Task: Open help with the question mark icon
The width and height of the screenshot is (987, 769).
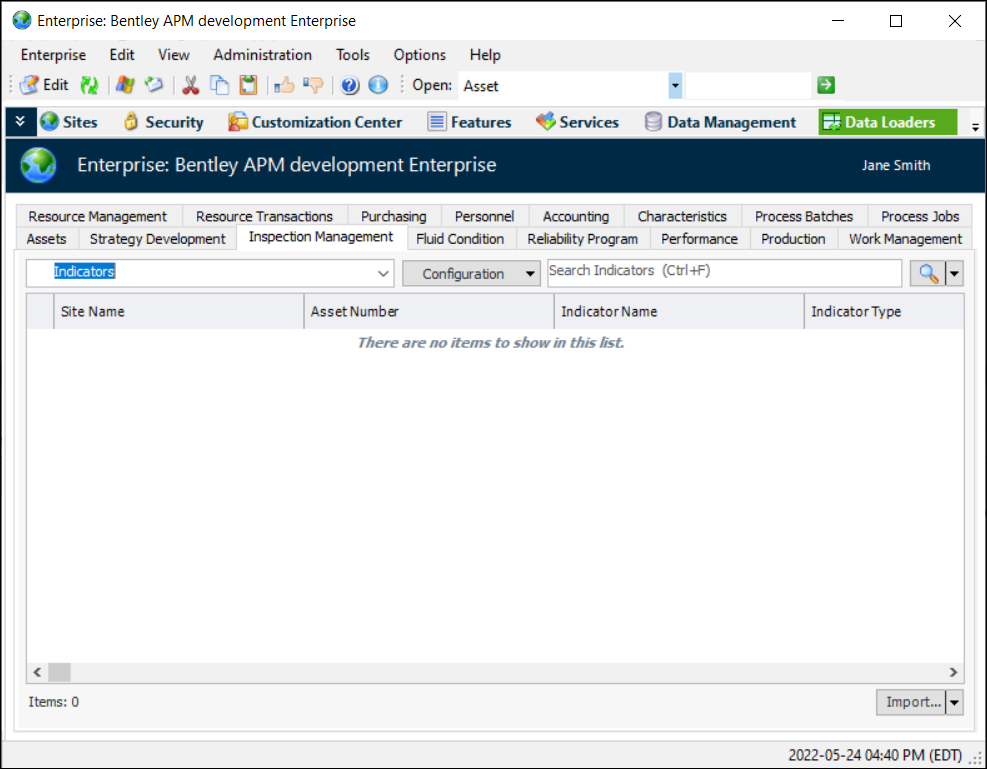Action: point(350,86)
